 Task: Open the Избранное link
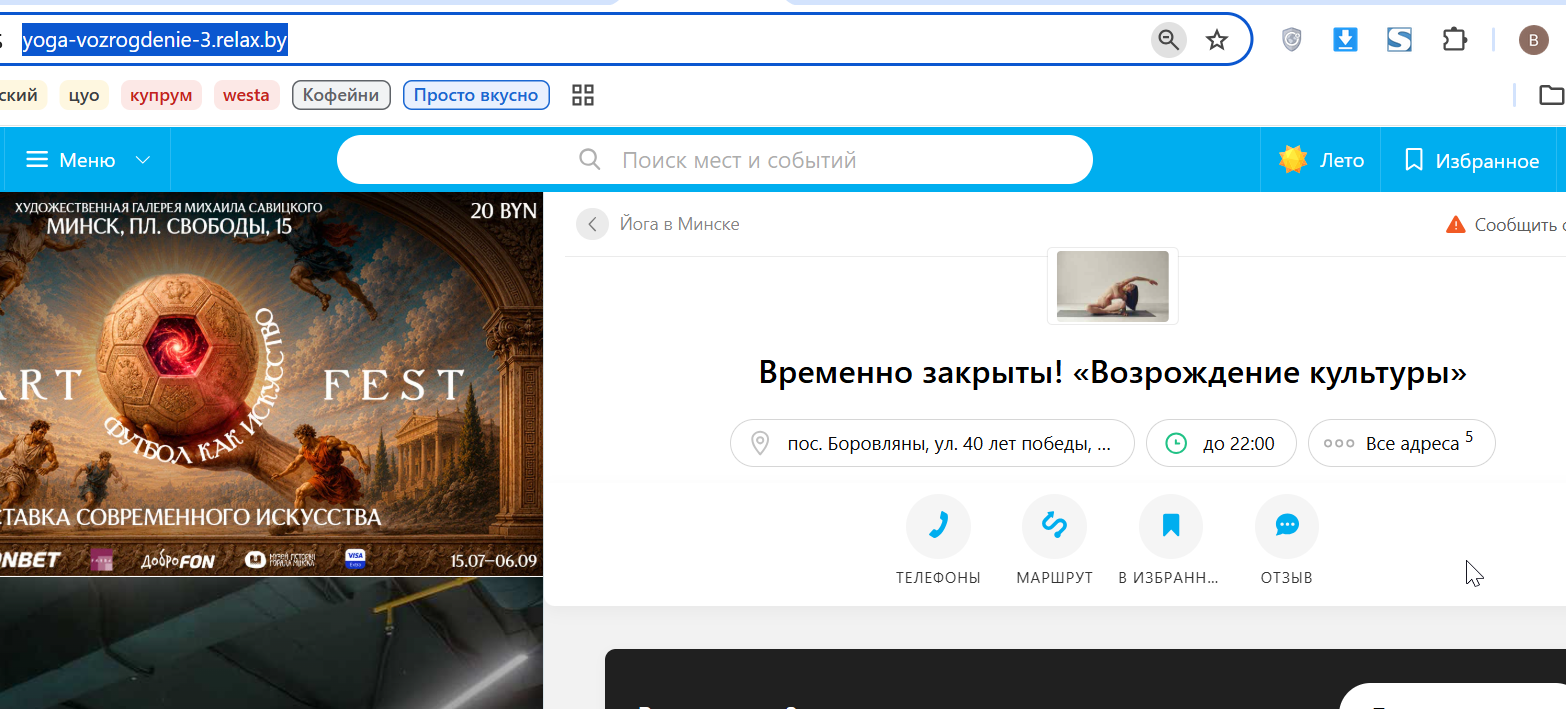point(1471,160)
